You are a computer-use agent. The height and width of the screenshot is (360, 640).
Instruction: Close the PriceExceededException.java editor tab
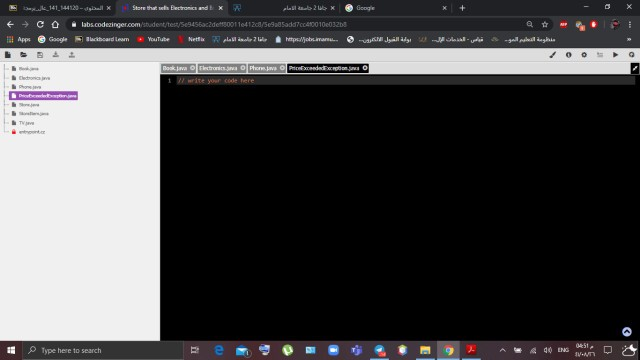[365, 68]
